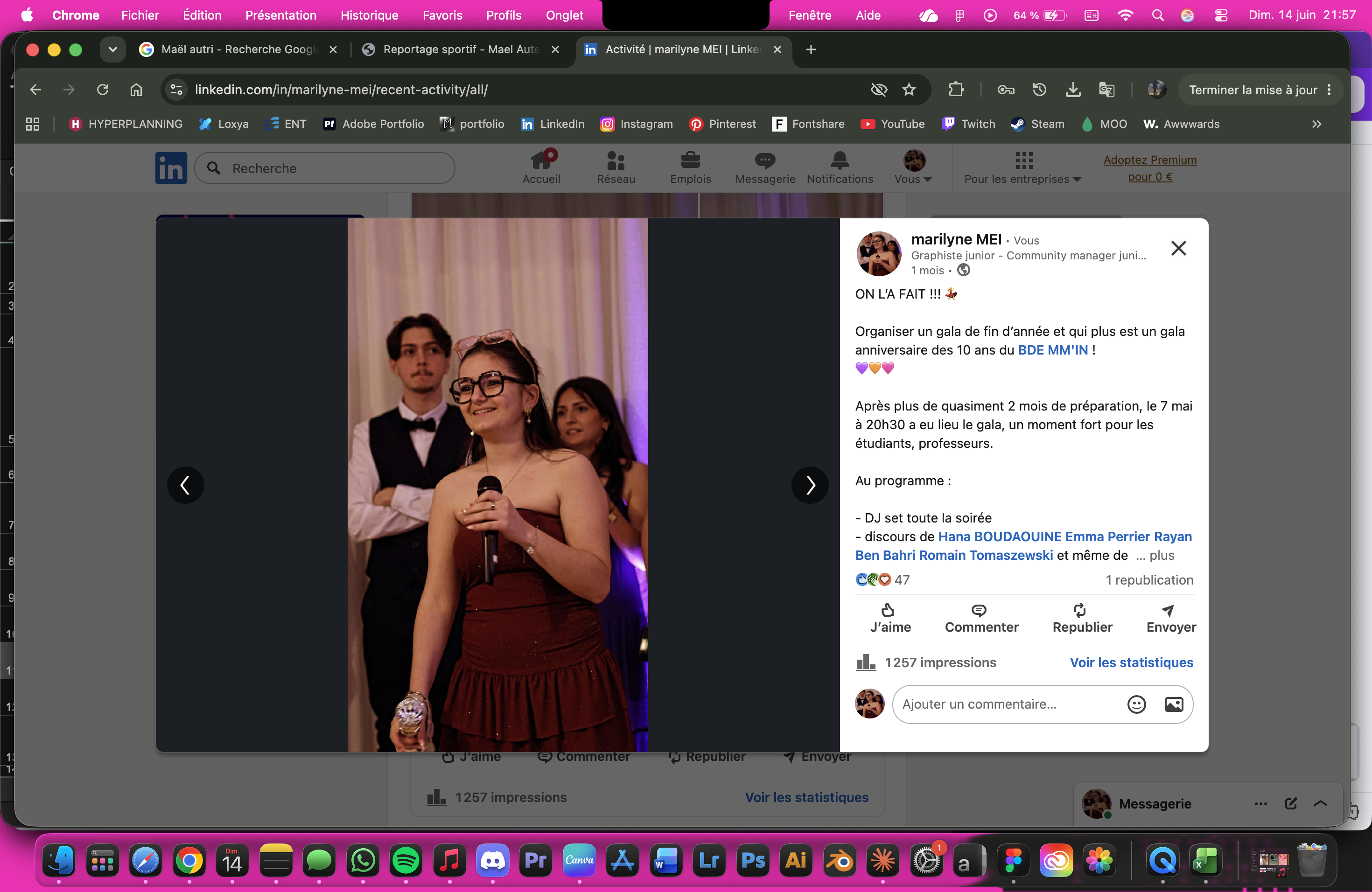Screen dimensions: 1372x892
Task: Open the Profils menu
Action: pos(503,15)
